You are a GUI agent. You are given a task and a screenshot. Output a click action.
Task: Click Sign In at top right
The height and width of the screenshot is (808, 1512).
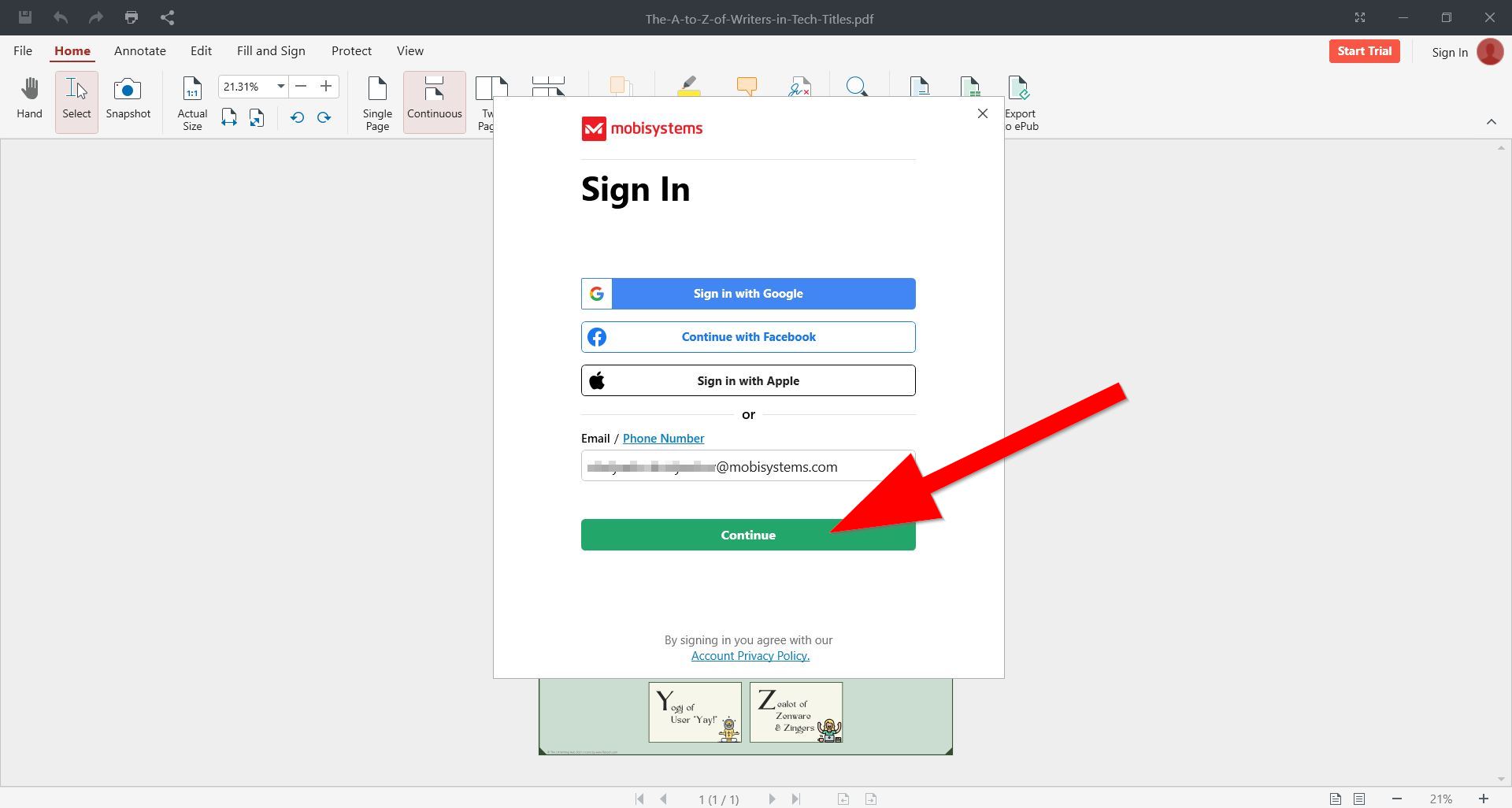(x=1450, y=52)
